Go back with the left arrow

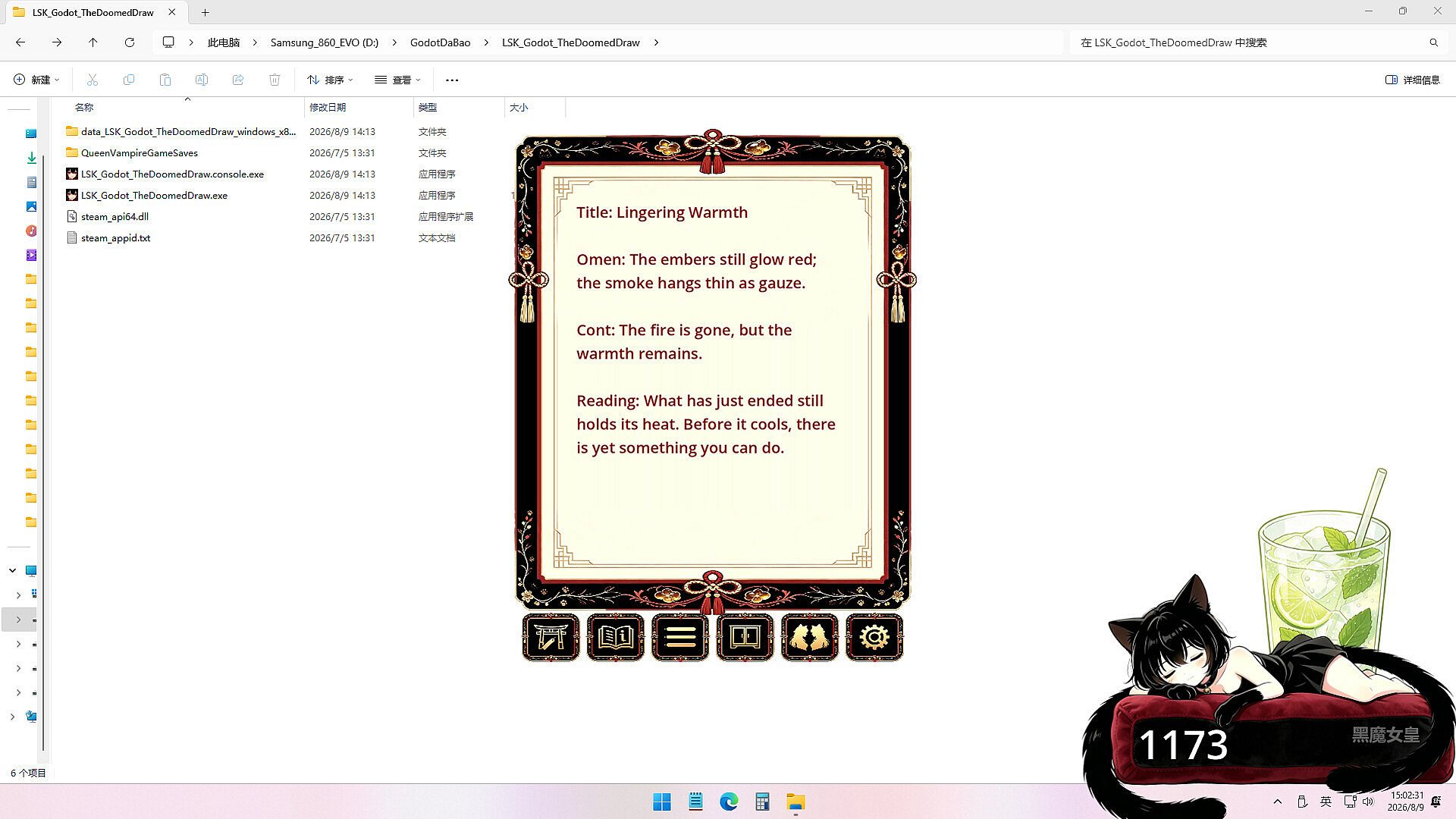[20, 42]
